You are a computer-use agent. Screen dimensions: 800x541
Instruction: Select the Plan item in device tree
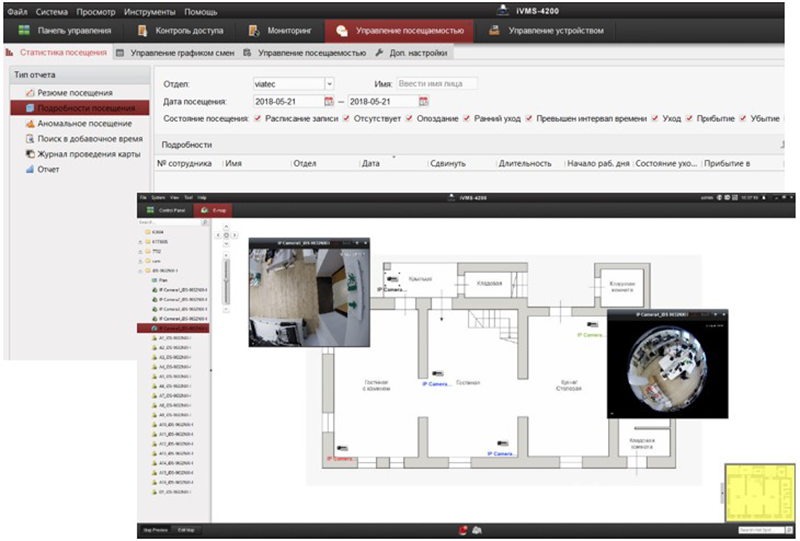159,280
